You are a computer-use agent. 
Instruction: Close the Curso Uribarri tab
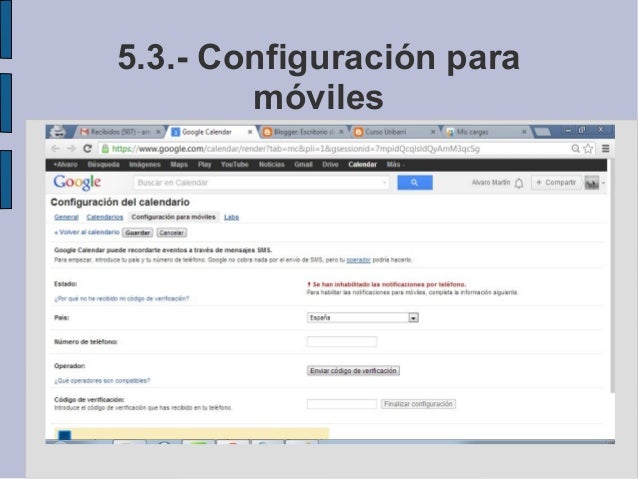click(433, 132)
